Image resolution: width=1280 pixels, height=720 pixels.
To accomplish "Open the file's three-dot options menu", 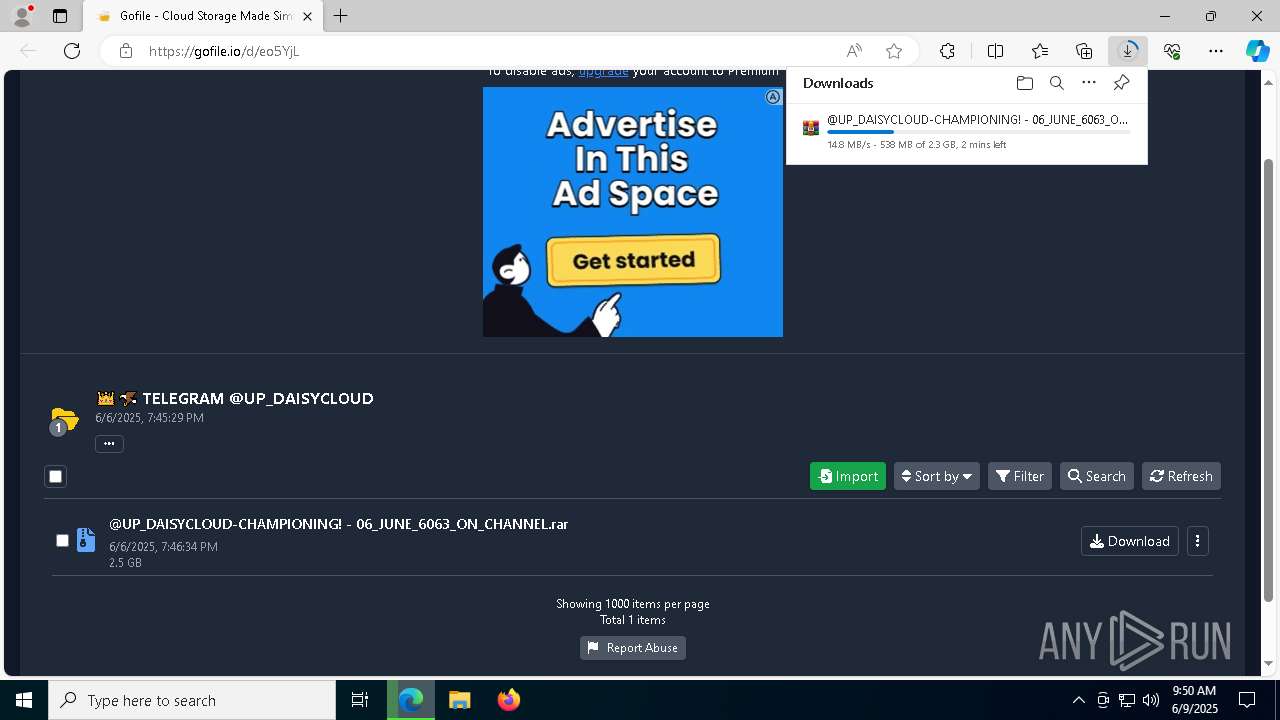I will (1198, 541).
